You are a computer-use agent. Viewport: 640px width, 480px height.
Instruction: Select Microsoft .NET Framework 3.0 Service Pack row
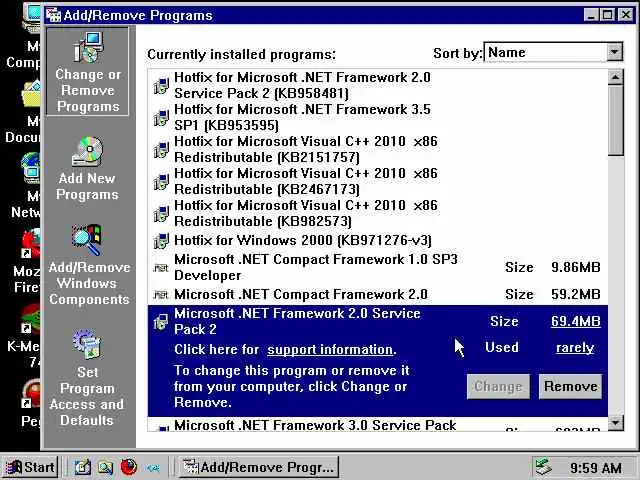coord(378,424)
